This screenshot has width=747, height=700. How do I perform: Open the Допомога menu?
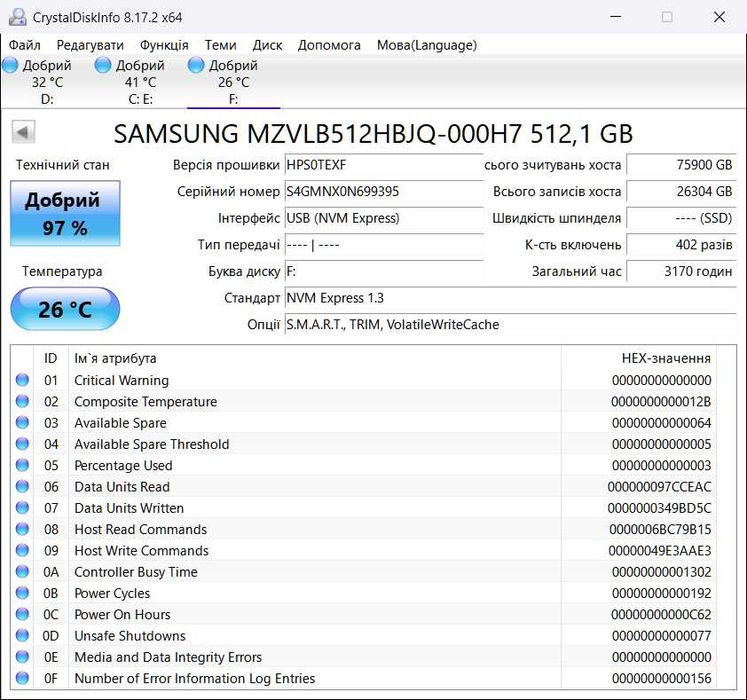click(329, 45)
